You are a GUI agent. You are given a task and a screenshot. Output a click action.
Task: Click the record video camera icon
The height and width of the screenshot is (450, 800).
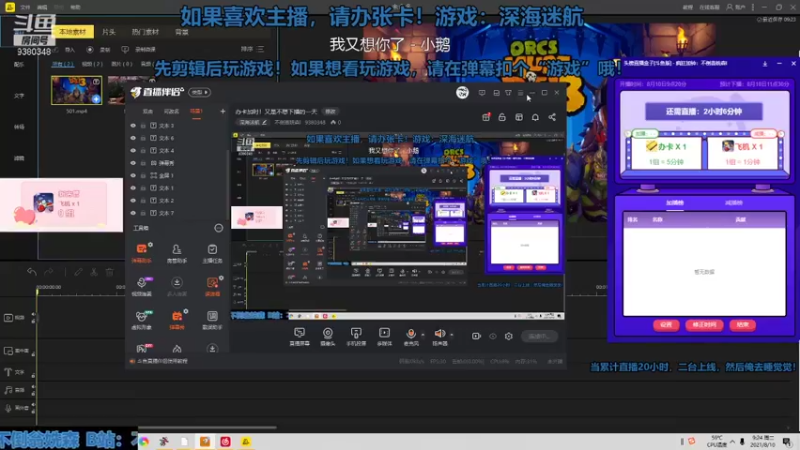coord(476,336)
